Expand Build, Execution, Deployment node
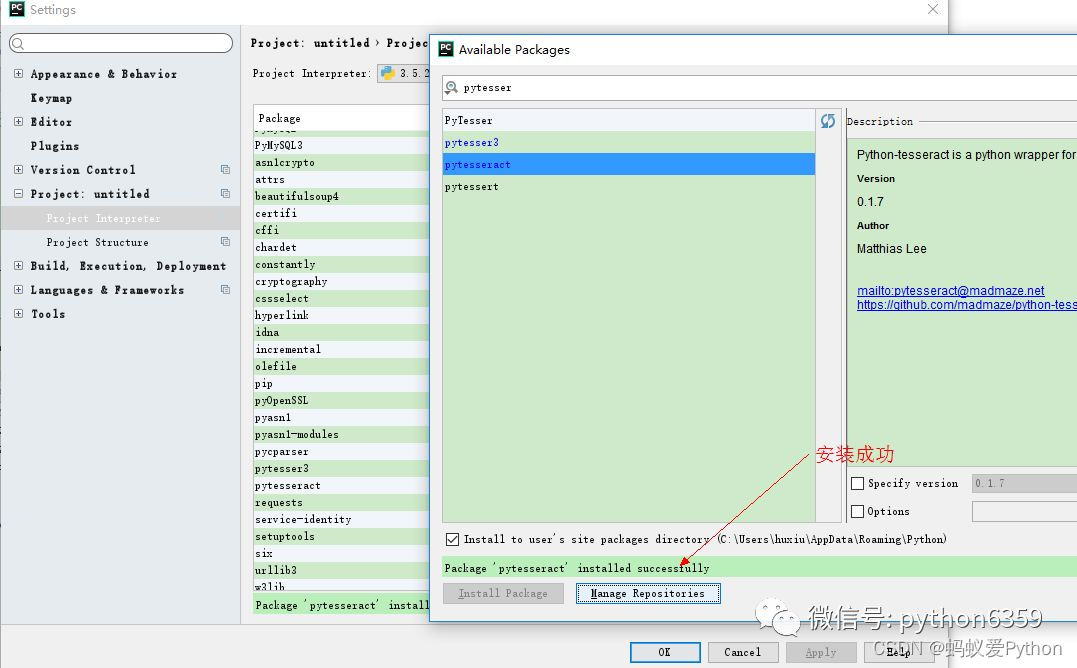The height and width of the screenshot is (668, 1077). [x=19, y=266]
